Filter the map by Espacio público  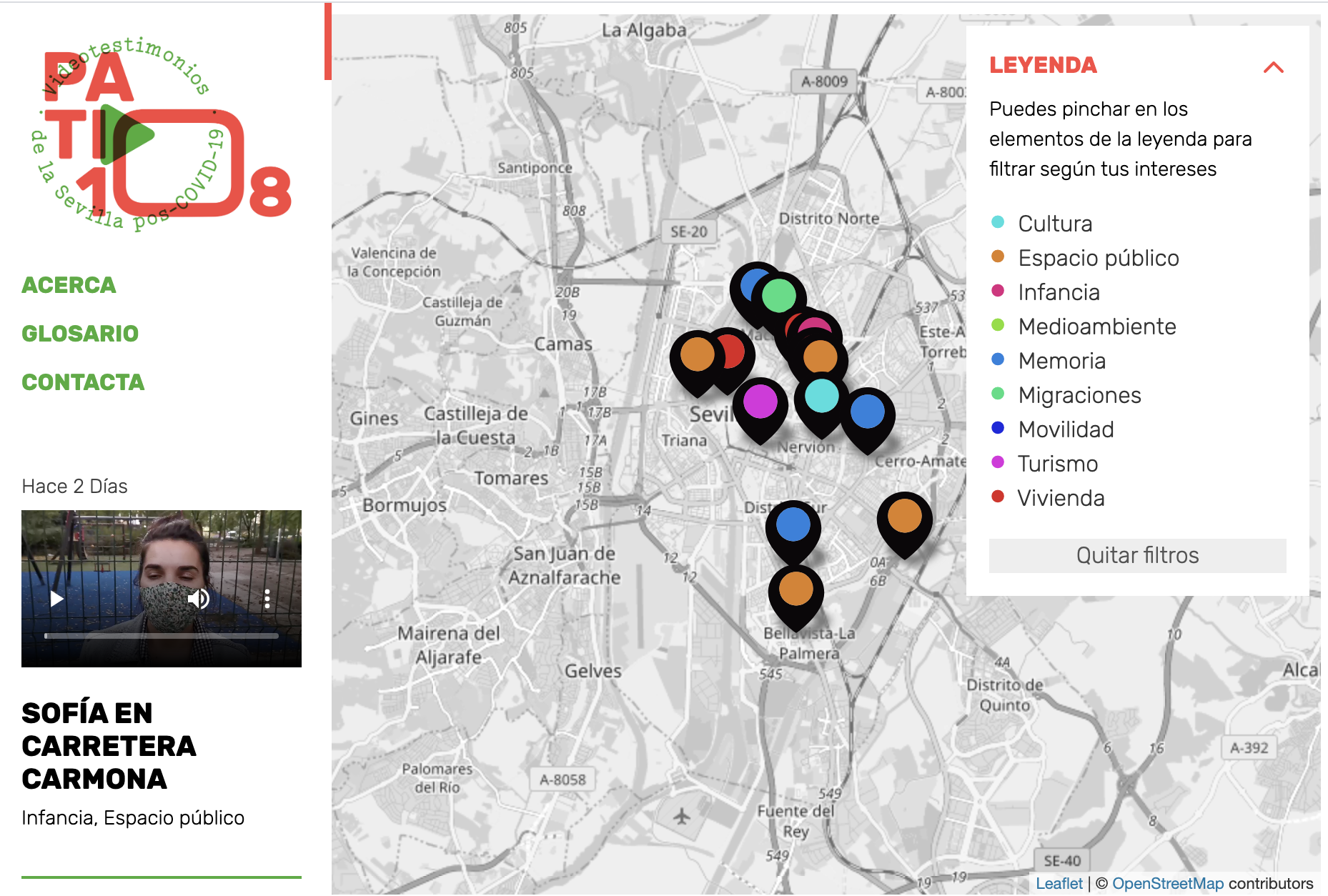point(1098,258)
